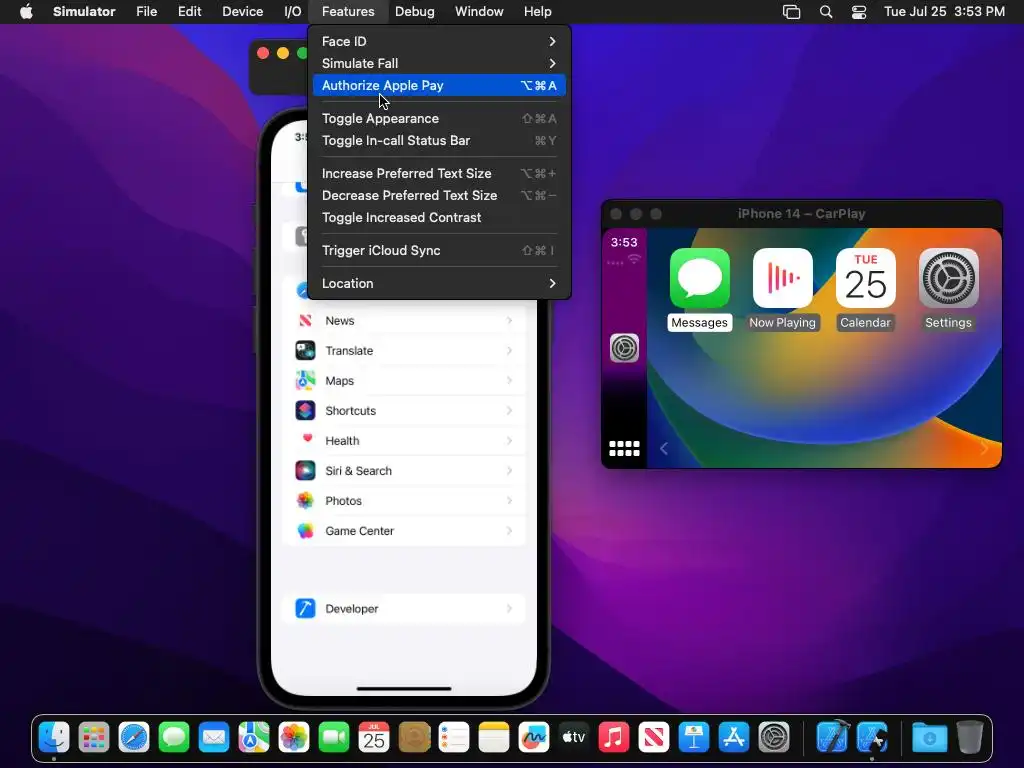Viewport: 1024px width, 768px height.
Task: Expand the Face ID submenu
Action: (439, 41)
